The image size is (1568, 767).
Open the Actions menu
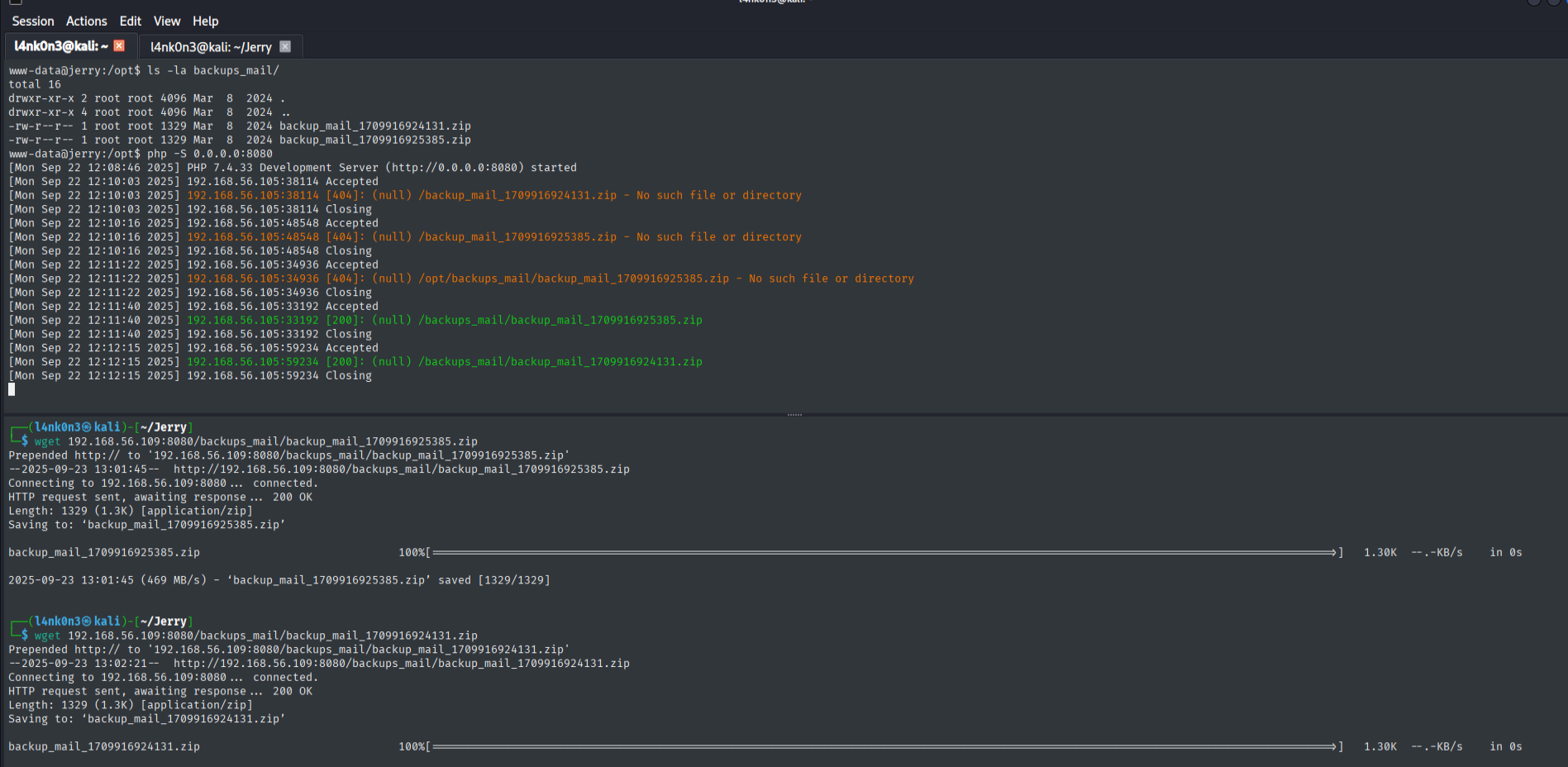tap(87, 21)
